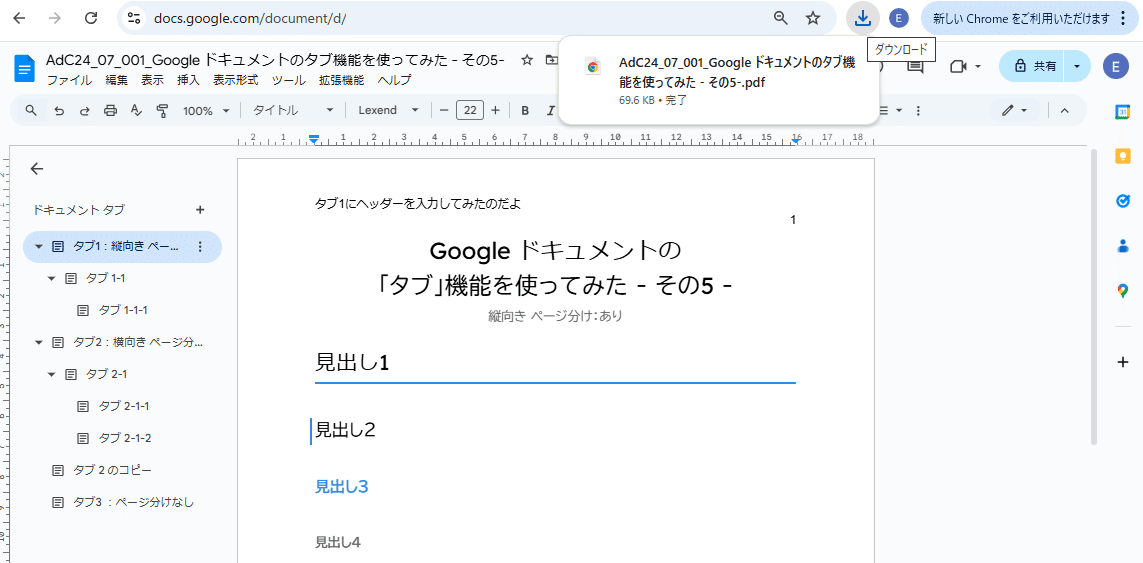Open the Lexend font dropdown
Screen dimensions: 1143x563
[x=389, y=111]
